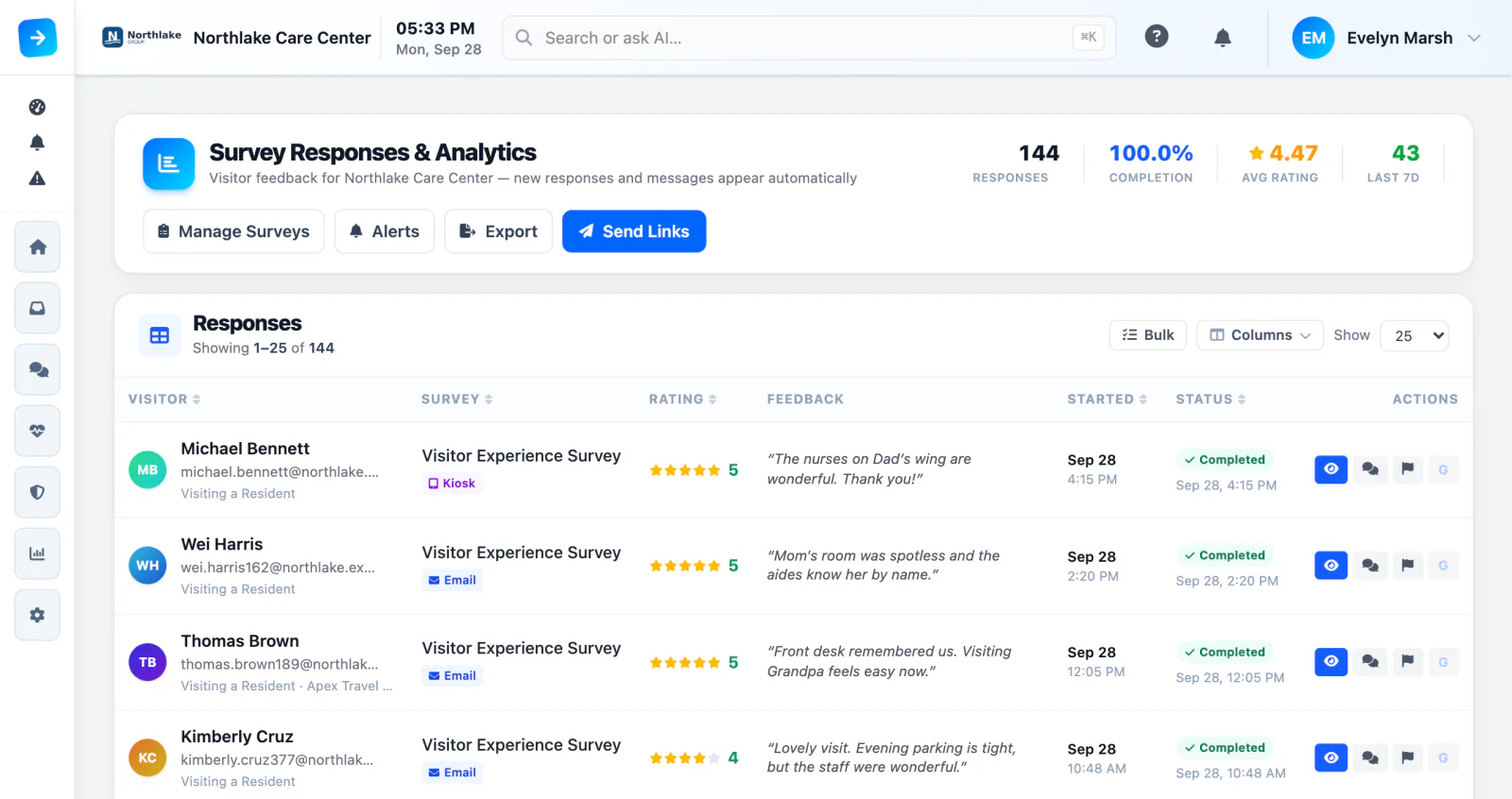Go to Home via sidebar house icon

(37, 246)
